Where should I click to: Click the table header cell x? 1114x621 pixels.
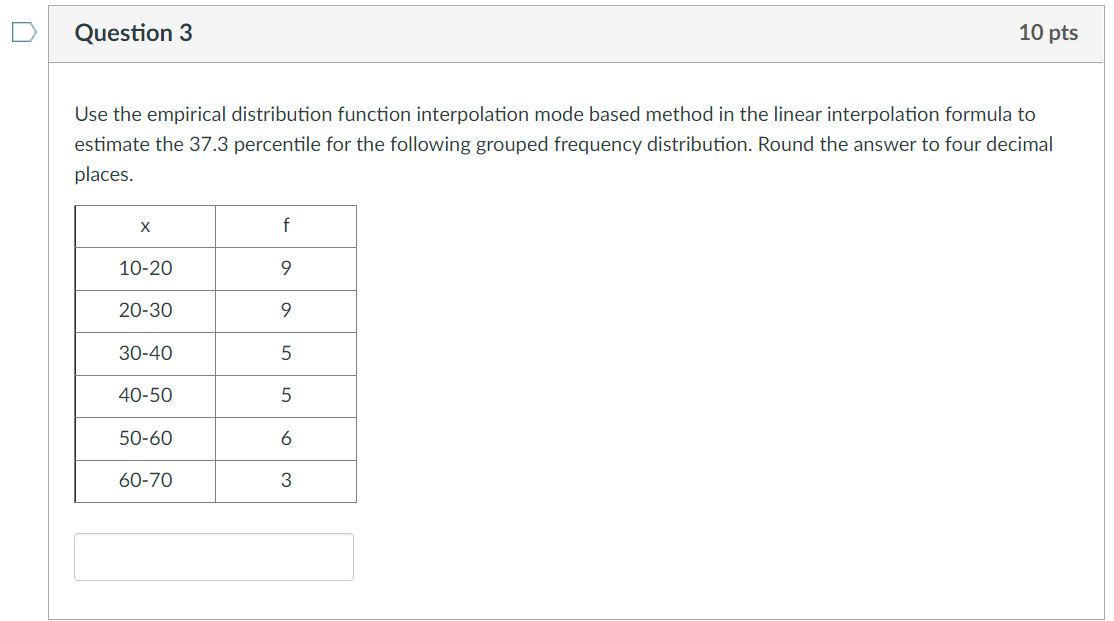[x=144, y=226]
